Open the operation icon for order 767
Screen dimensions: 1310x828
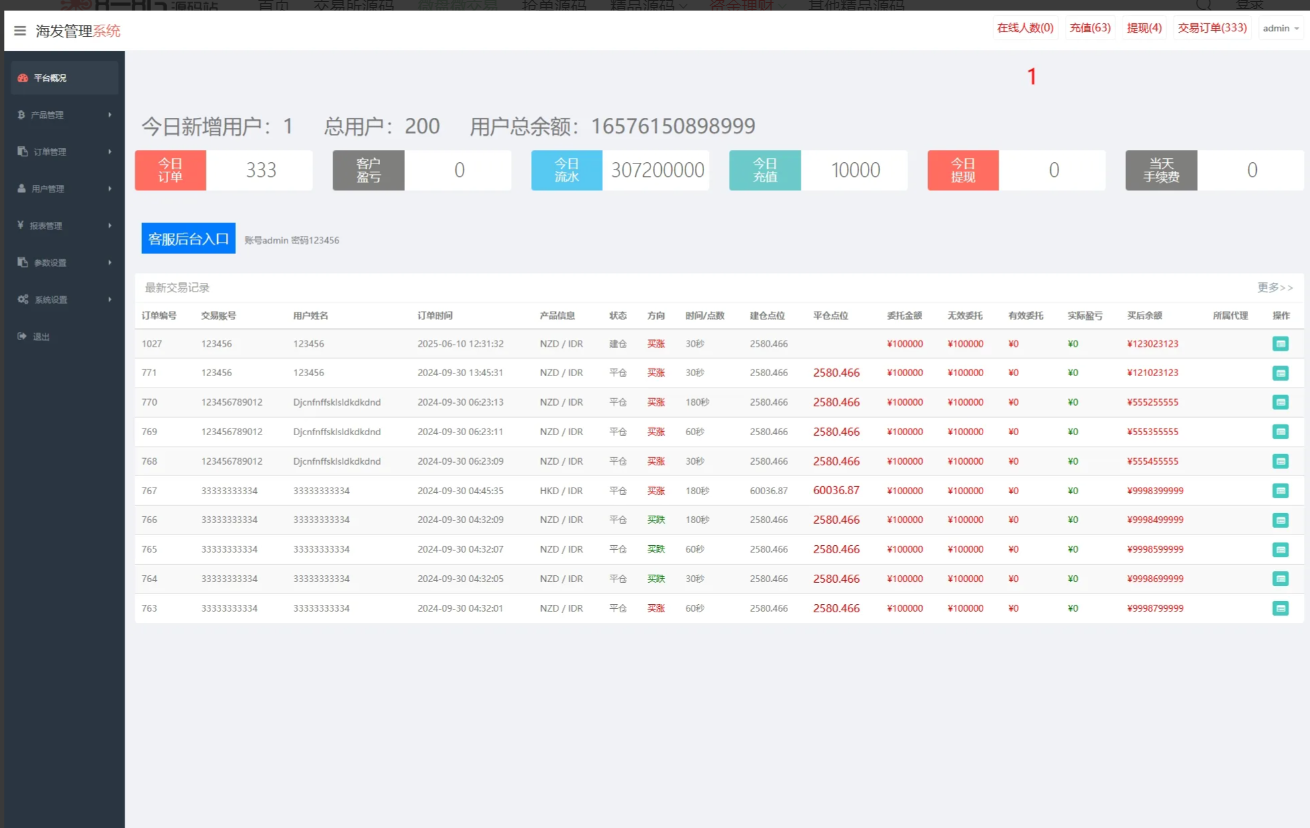coord(1280,491)
